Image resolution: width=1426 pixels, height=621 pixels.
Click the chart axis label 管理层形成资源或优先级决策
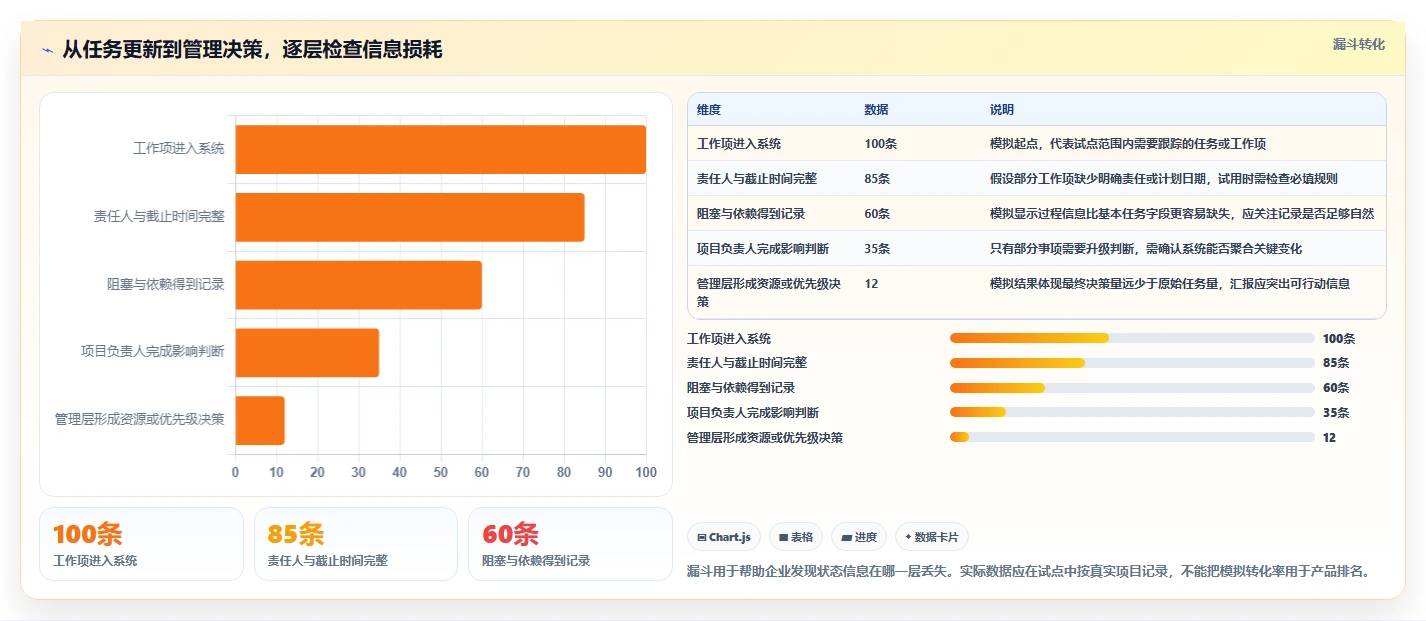[140, 420]
